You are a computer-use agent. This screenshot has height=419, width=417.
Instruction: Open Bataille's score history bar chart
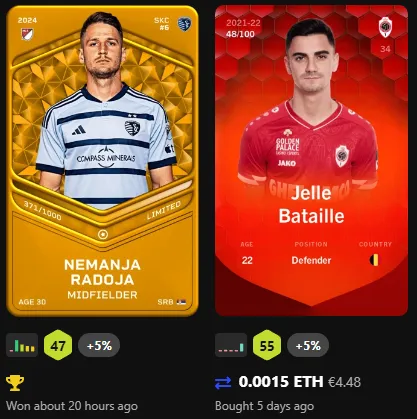point(231,345)
